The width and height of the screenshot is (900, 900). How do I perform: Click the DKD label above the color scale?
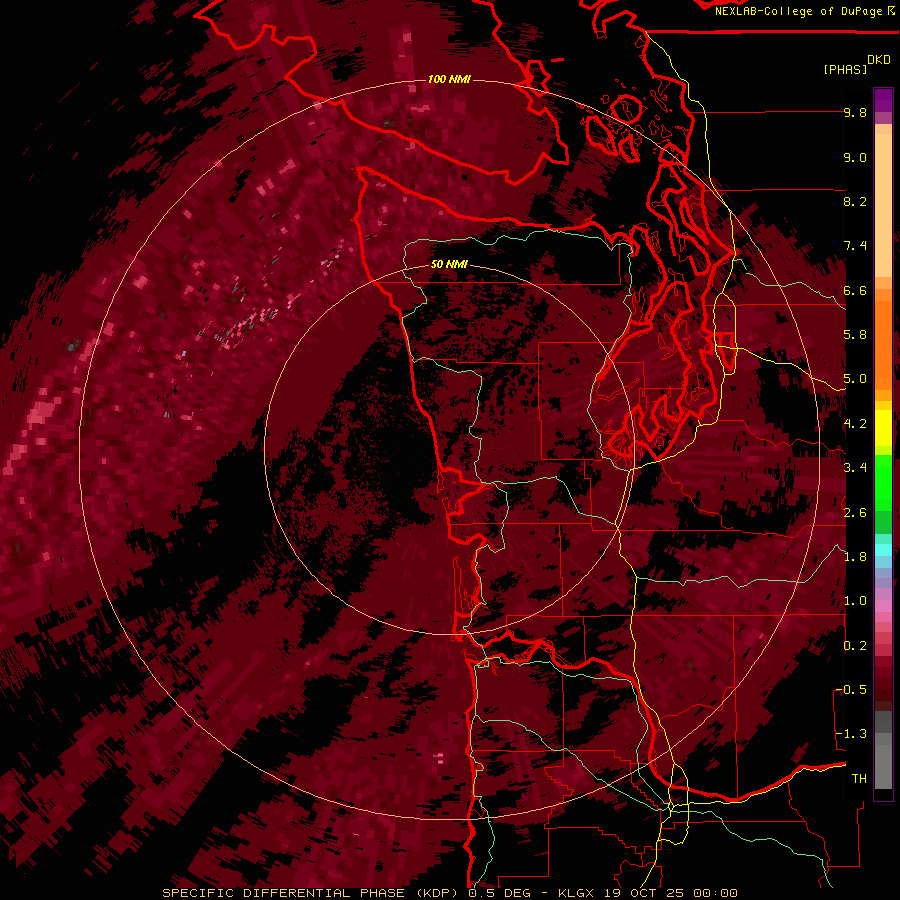click(879, 60)
